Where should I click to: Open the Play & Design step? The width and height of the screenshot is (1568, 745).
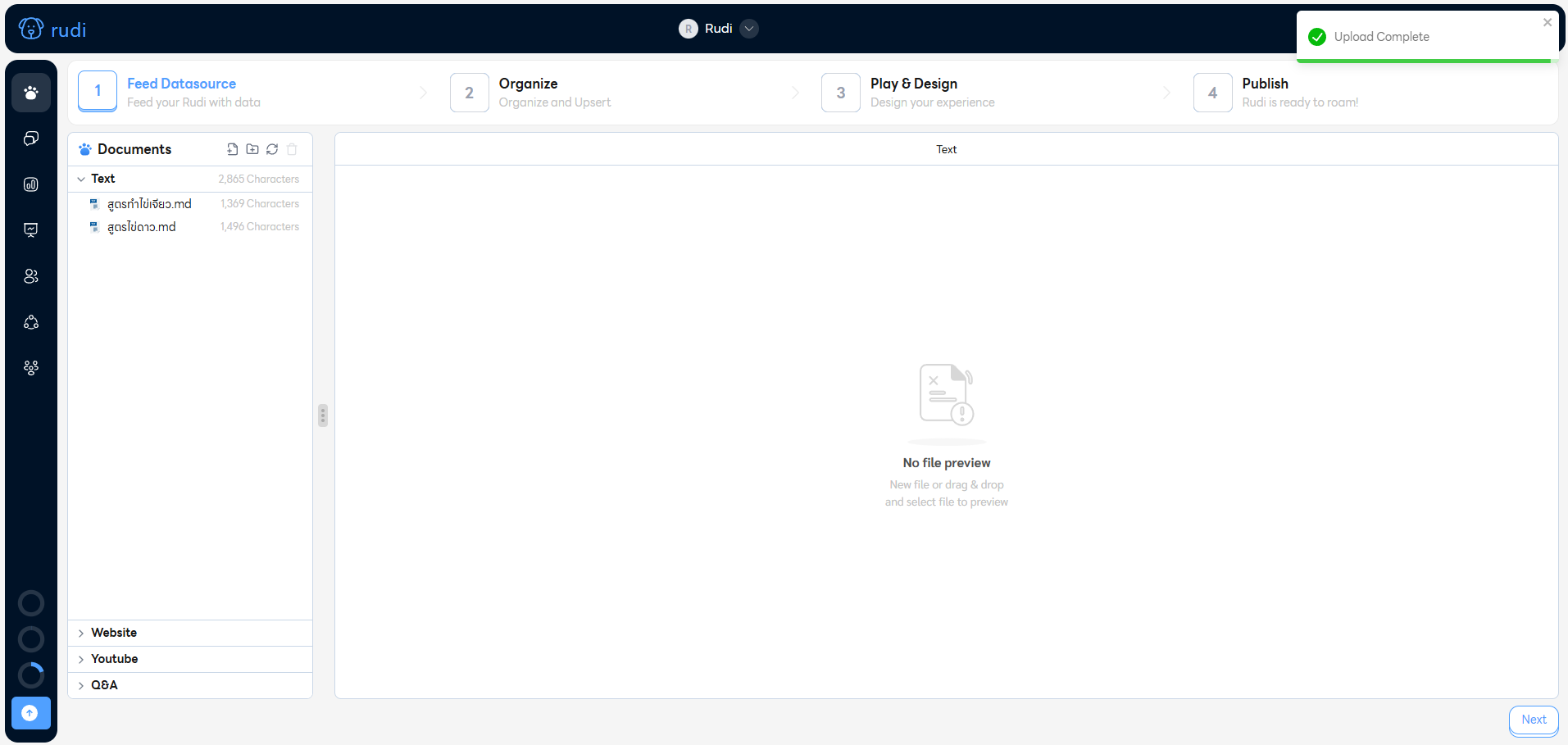914,92
